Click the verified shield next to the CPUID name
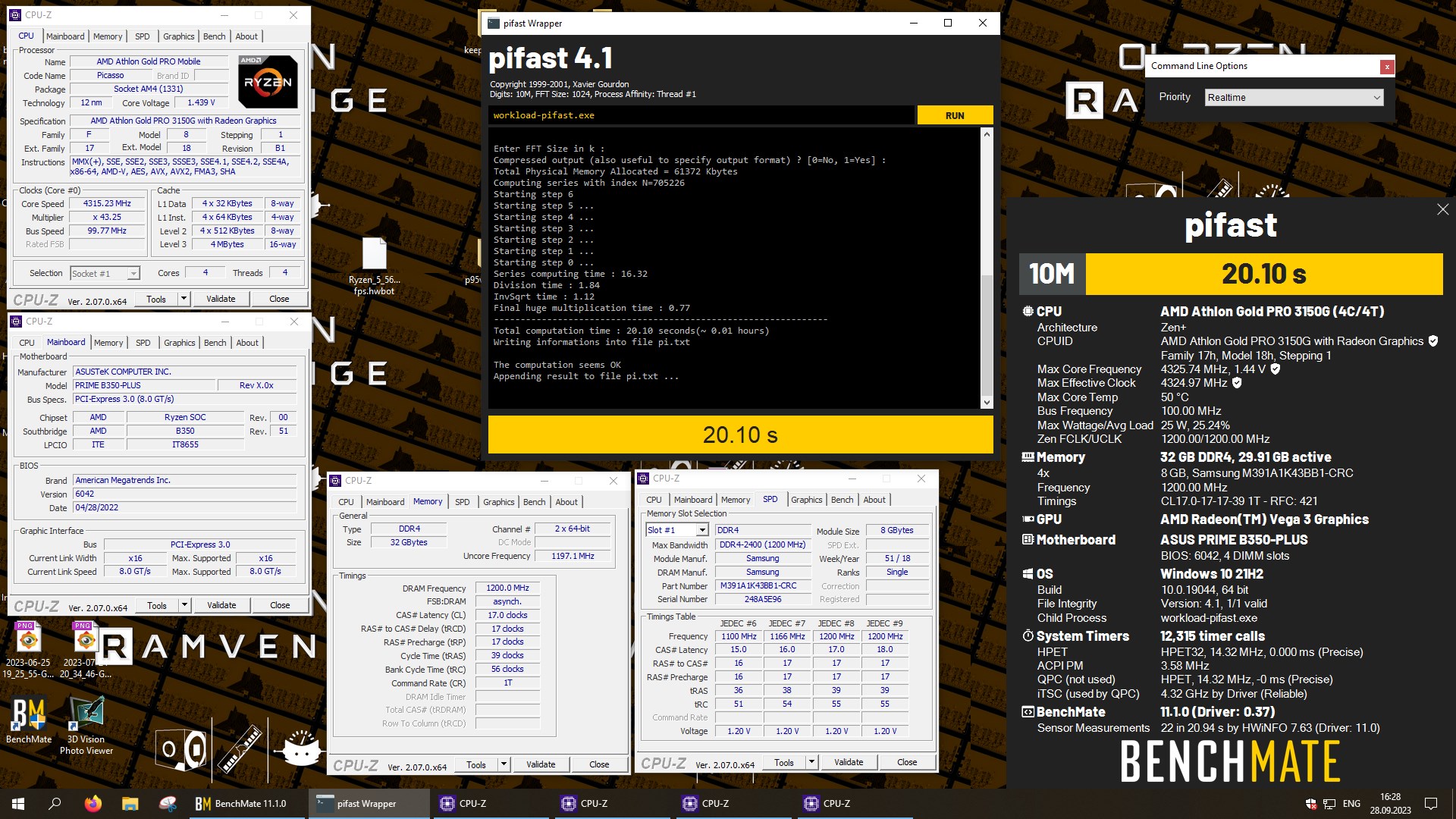 (1433, 341)
